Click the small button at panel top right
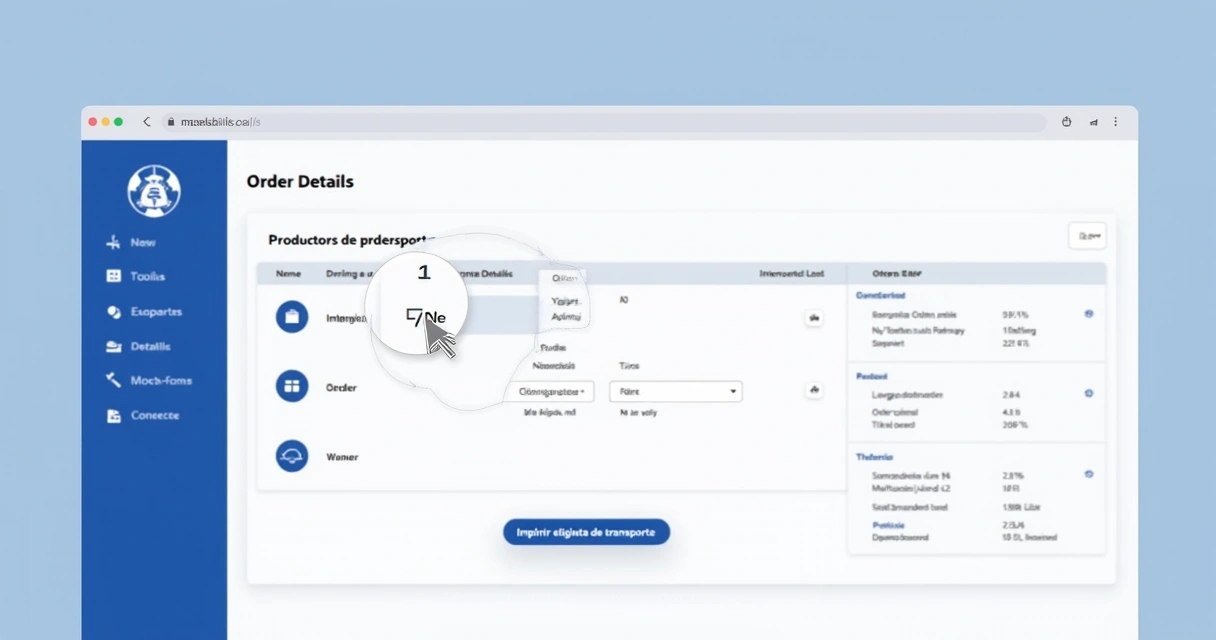Viewport: 1216px width, 640px height. 1087,236
